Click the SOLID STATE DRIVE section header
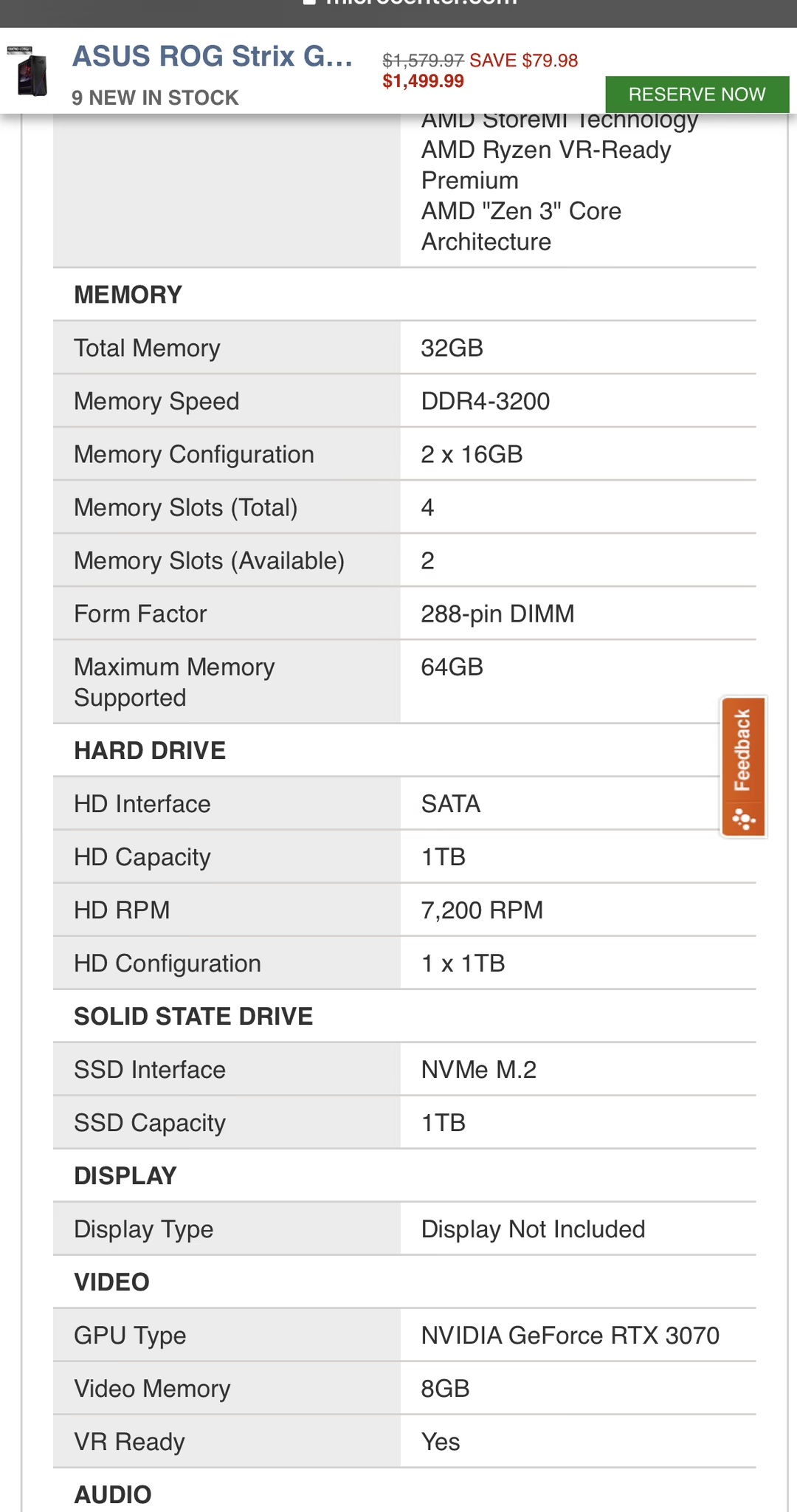797x1512 pixels. tap(193, 1016)
